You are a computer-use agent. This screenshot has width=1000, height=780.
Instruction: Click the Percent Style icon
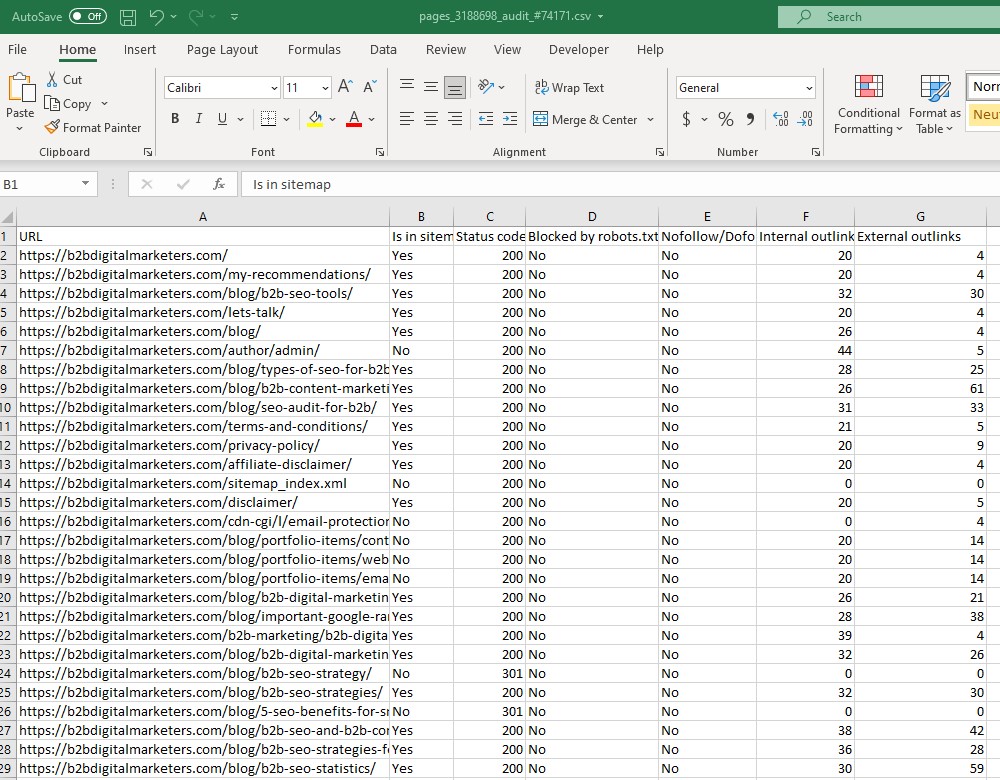click(x=726, y=119)
